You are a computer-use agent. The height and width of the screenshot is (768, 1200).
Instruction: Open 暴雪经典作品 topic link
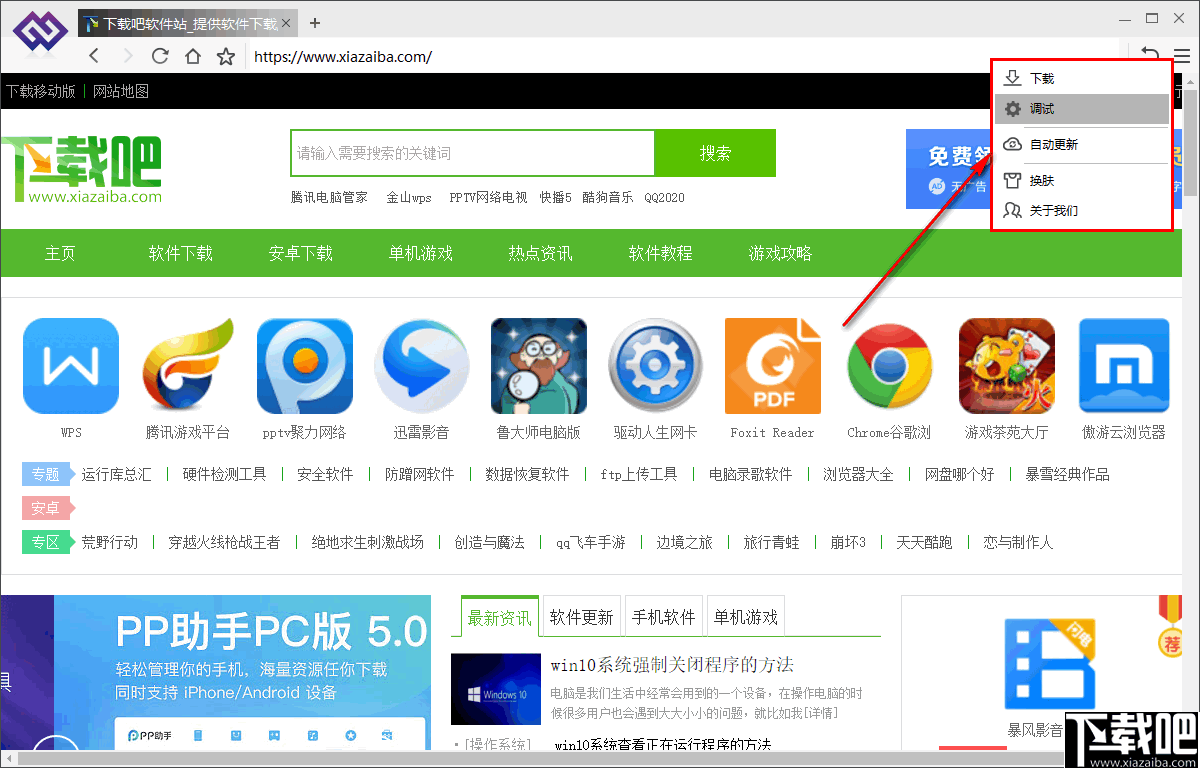coord(1067,474)
